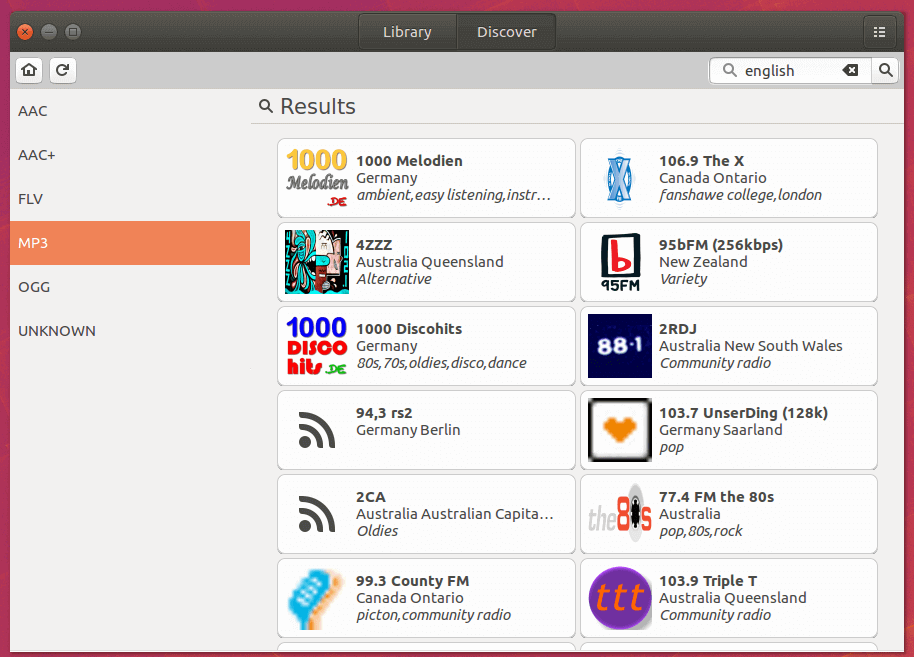Click 'Australia New South Wales' text

751,346
